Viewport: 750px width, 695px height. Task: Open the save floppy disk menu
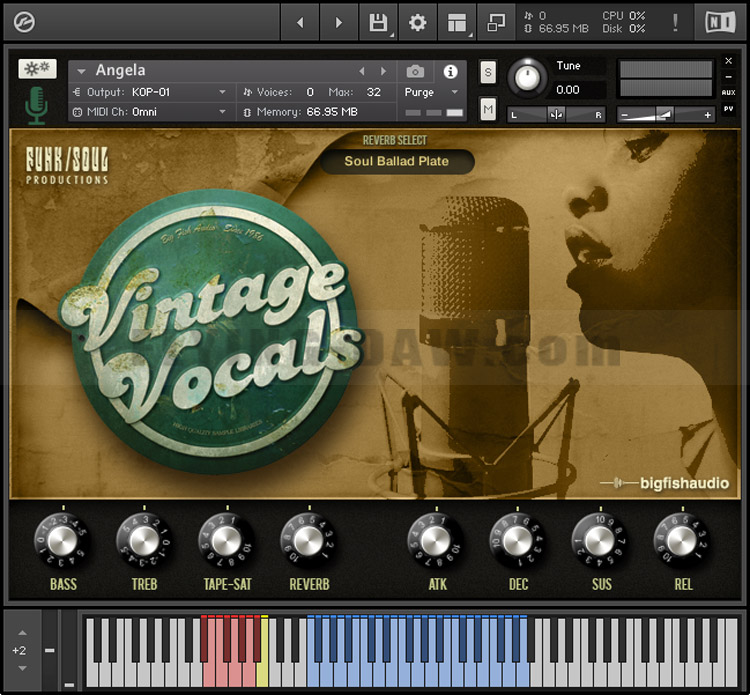click(378, 22)
